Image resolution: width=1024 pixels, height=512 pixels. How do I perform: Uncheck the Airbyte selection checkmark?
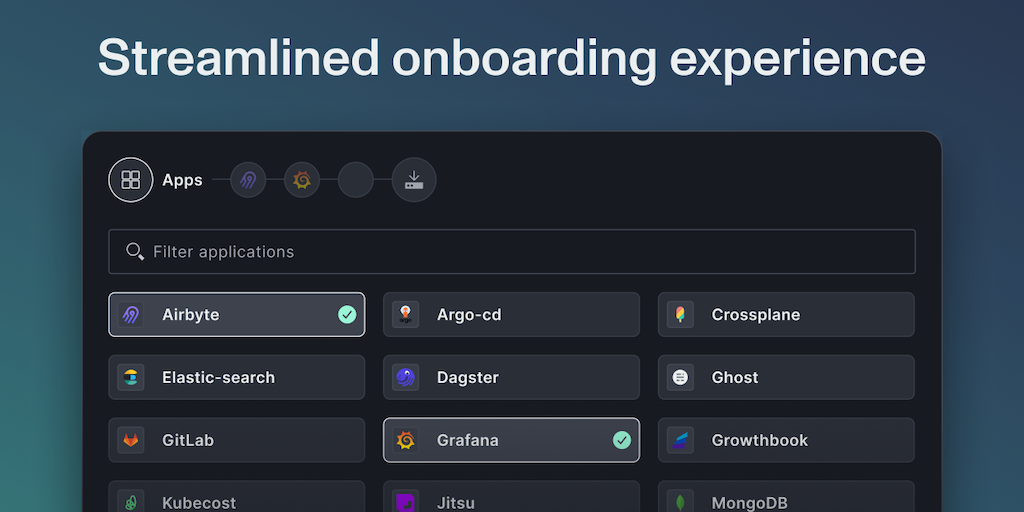click(x=347, y=315)
